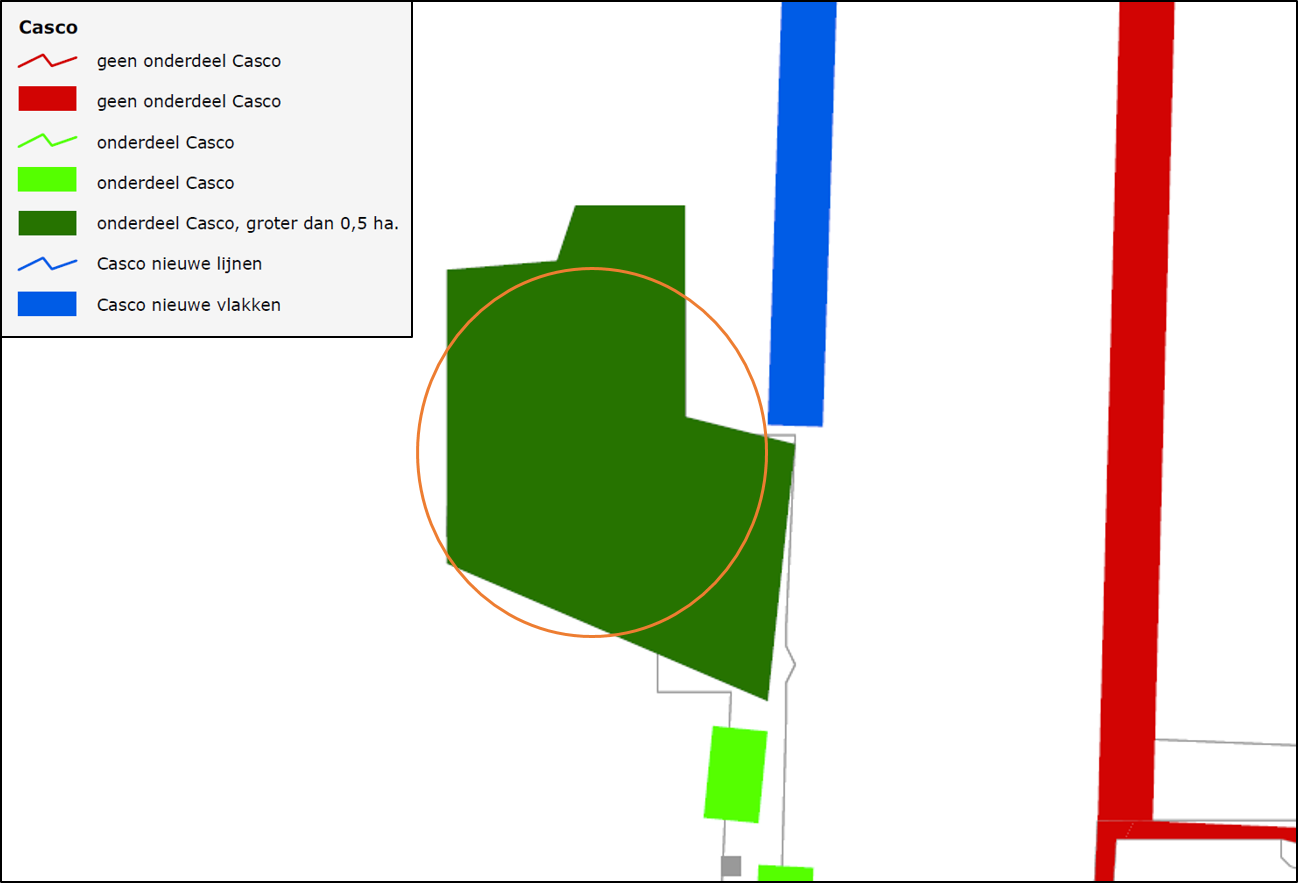Click the red zigzag line legend symbol
Image resolution: width=1298 pixels, height=883 pixels.
pyautogui.click(x=47, y=61)
